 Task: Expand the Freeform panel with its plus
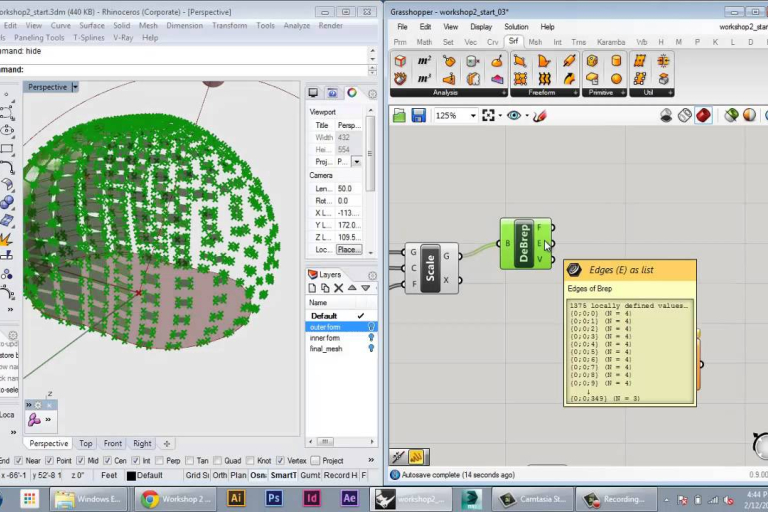pos(575,93)
